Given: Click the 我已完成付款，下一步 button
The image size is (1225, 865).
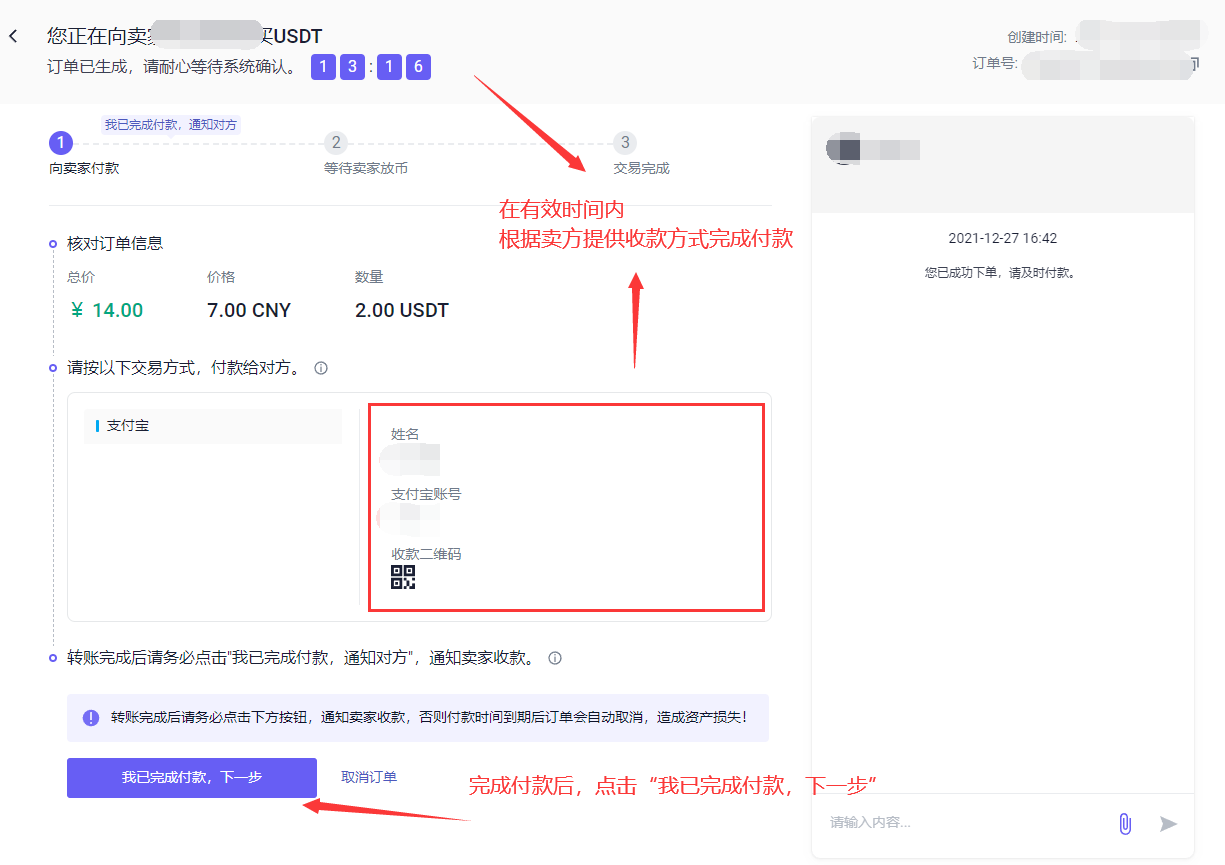Looking at the screenshot, I should click(x=191, y=778).
